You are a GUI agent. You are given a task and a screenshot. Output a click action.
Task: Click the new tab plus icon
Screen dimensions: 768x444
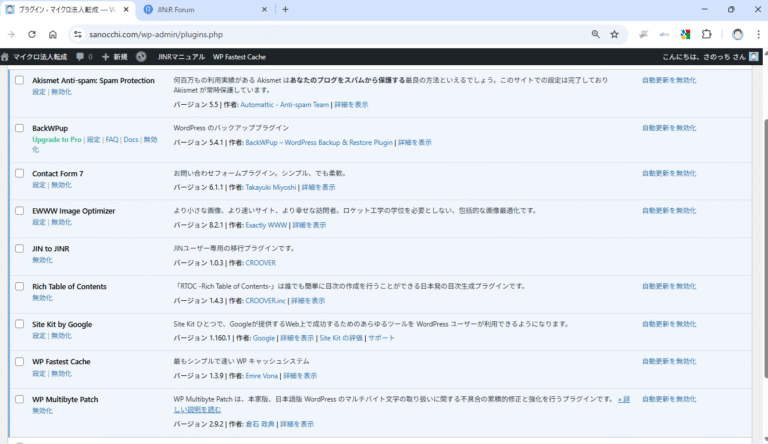[285, 9]
